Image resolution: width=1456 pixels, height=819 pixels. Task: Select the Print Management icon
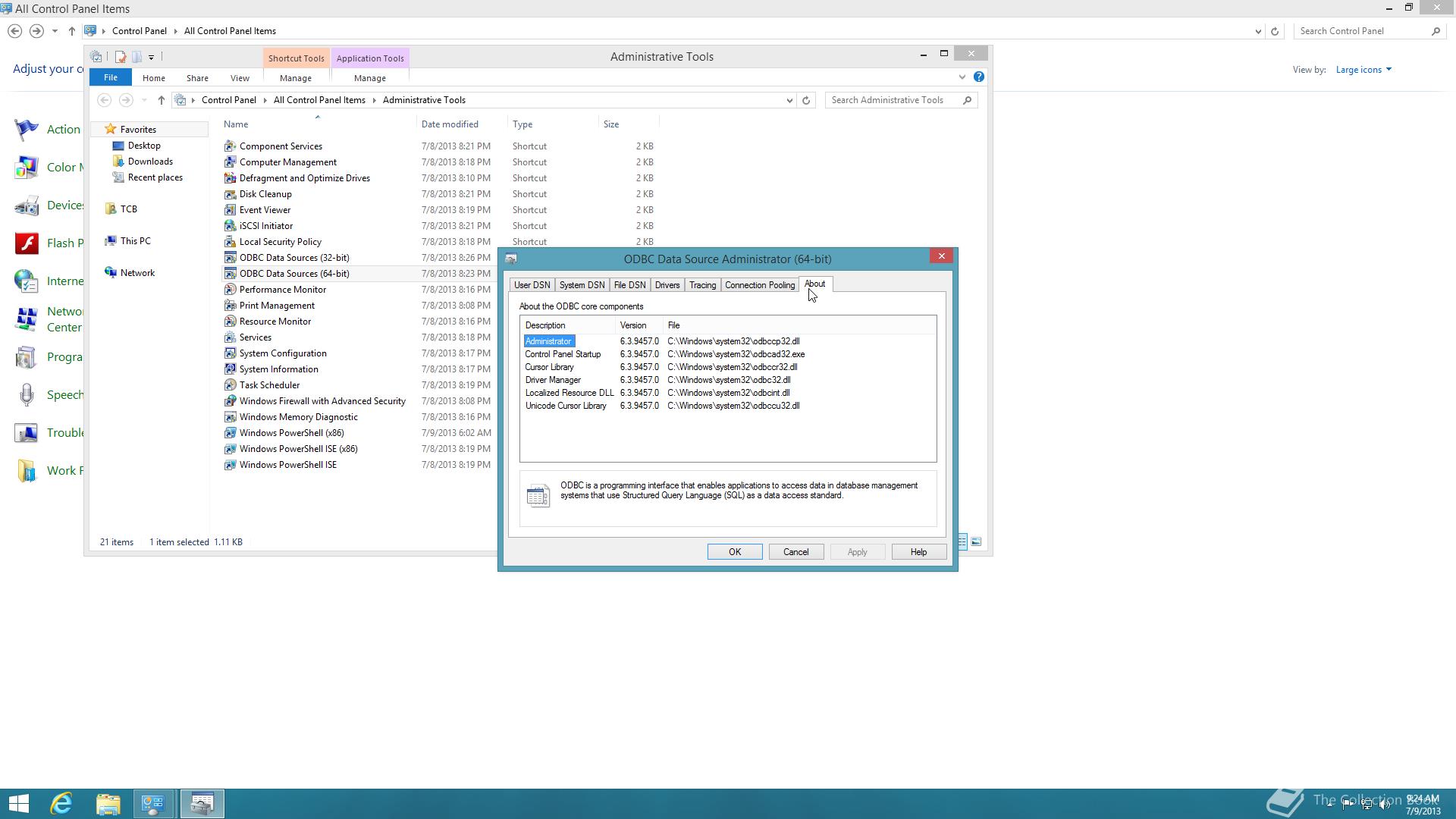point(231,306)
